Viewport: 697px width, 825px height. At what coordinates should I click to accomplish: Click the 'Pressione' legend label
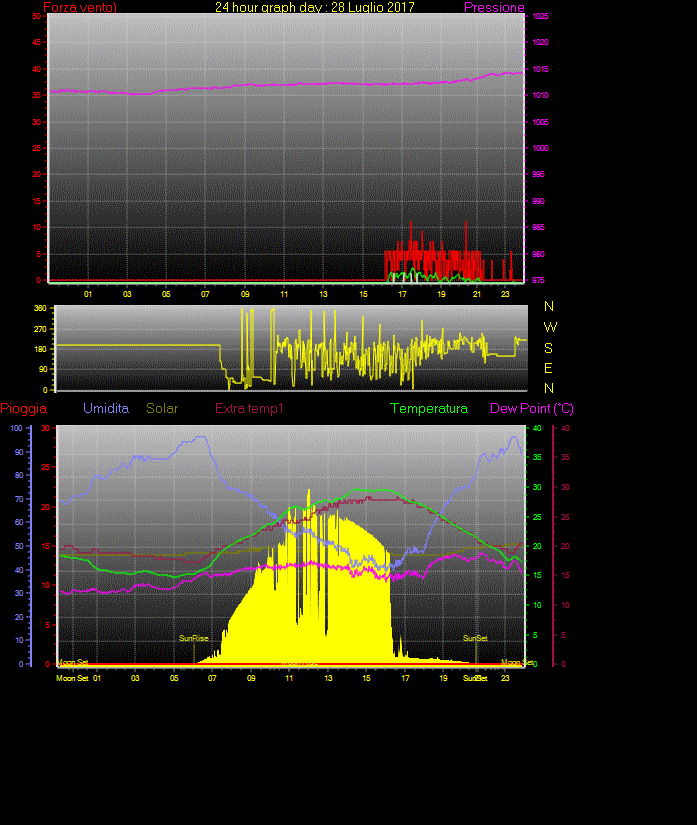tap(494, 7)
